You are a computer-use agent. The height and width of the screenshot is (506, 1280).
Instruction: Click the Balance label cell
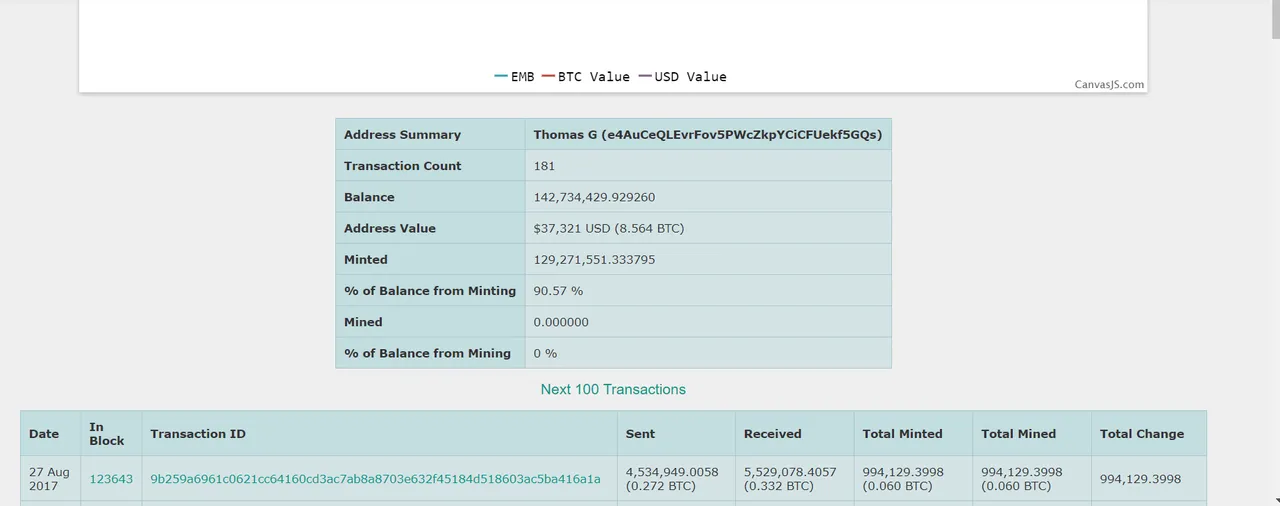(x=430, y=197)
